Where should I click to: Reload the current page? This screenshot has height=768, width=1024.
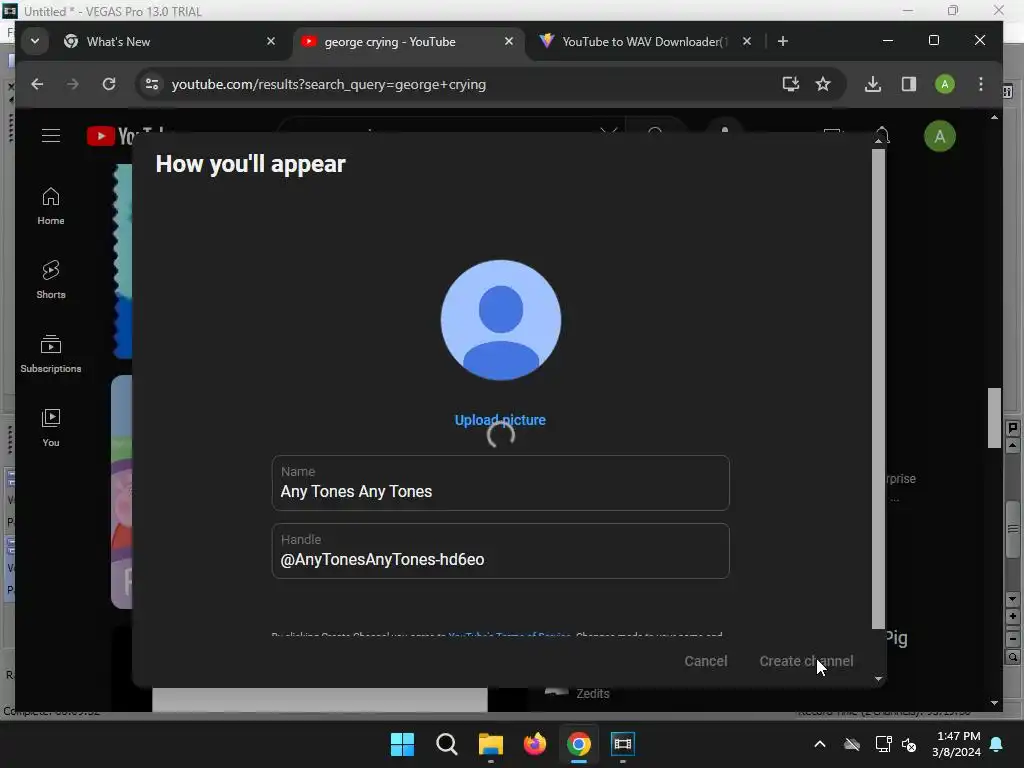click(109, 84)
